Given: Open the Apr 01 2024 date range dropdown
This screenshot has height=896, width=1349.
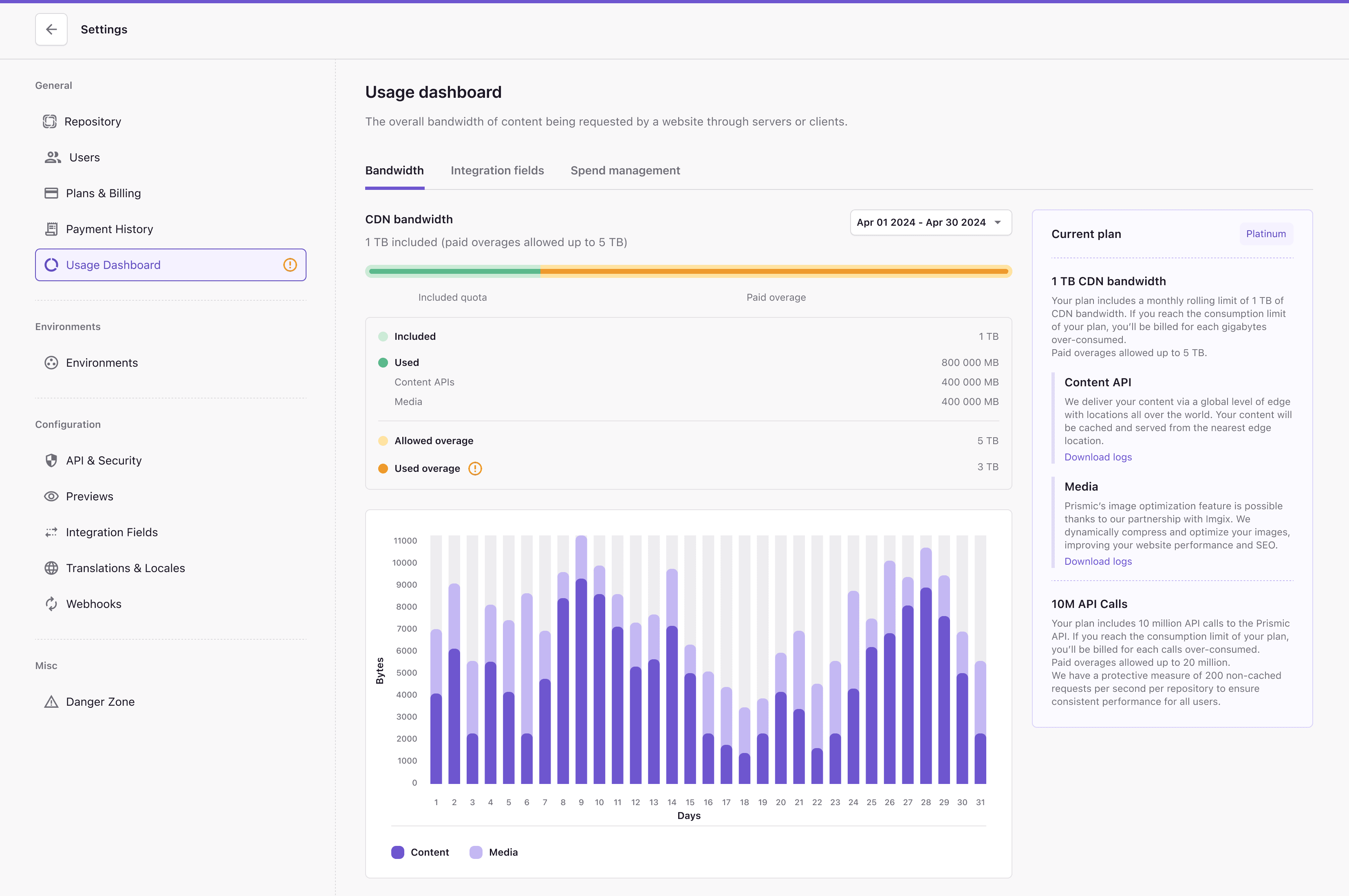Looking at the screenshot, I should pyautogui.click(x=930, y=222).
